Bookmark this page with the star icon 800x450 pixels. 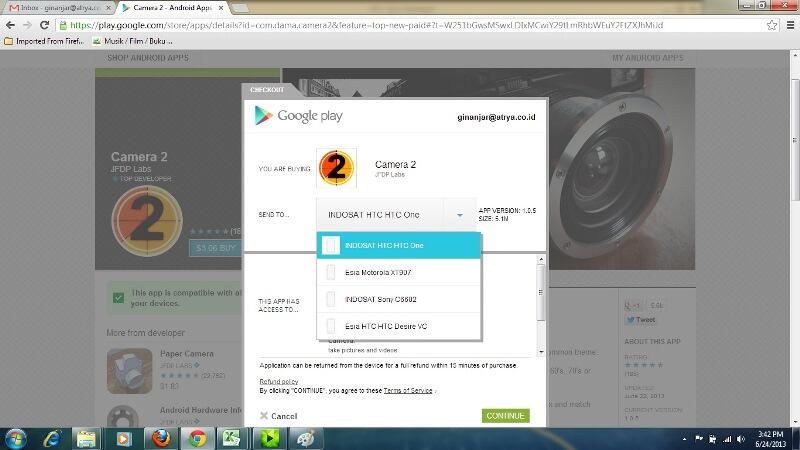pos(772,25)
